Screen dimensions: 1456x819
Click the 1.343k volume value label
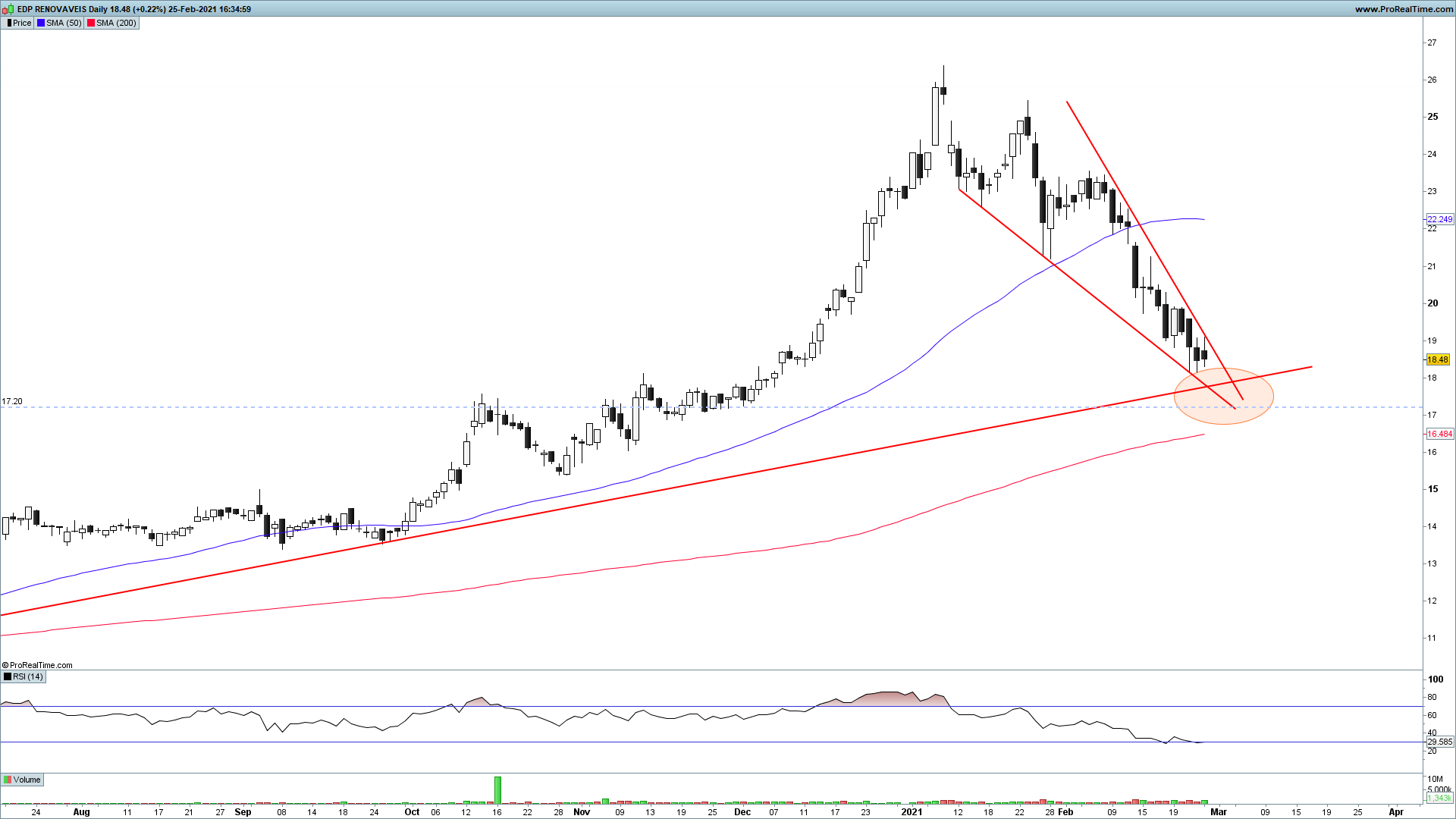[1439, 799]
